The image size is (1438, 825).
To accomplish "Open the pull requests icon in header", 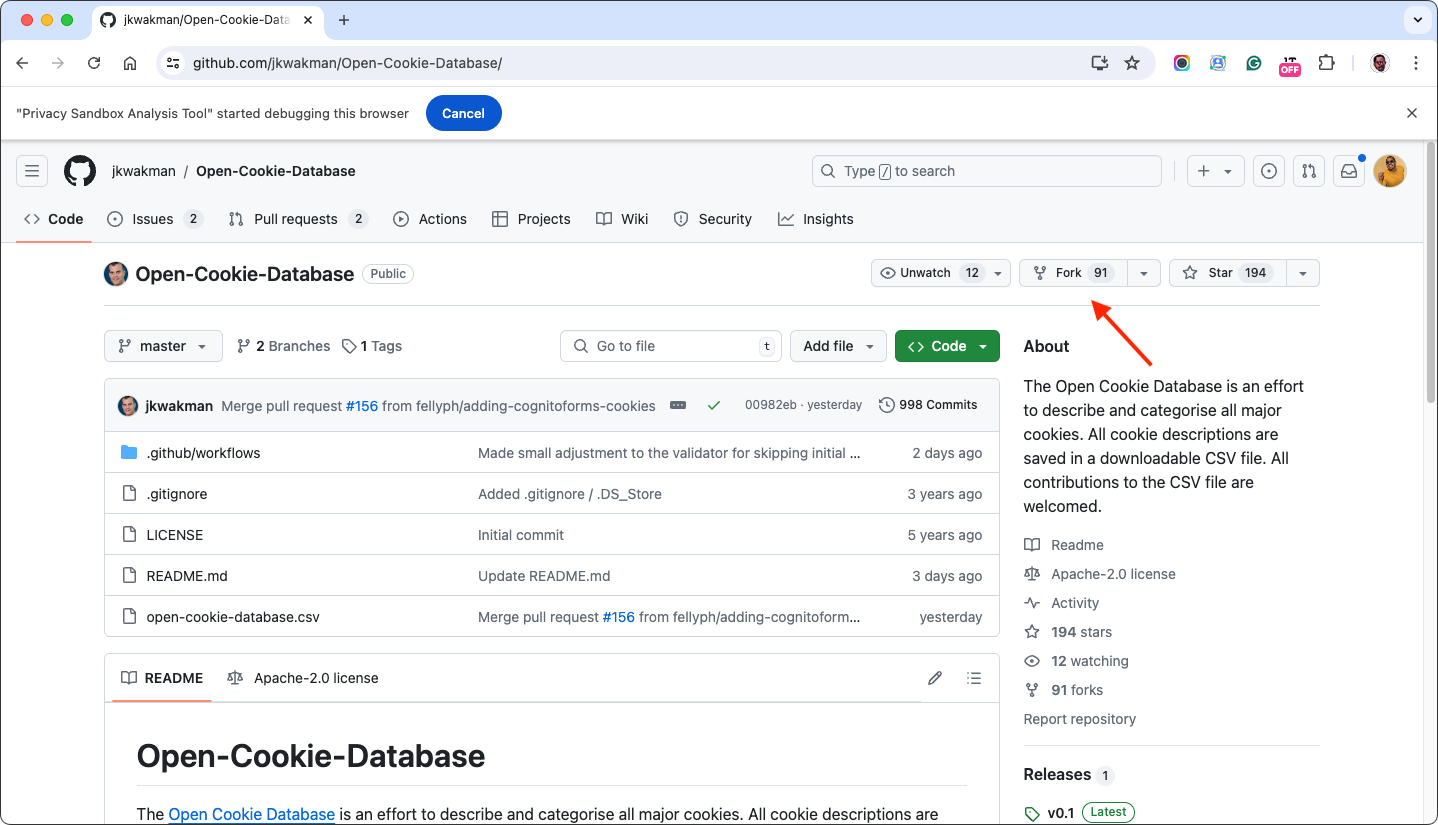I will point(1309,171).
